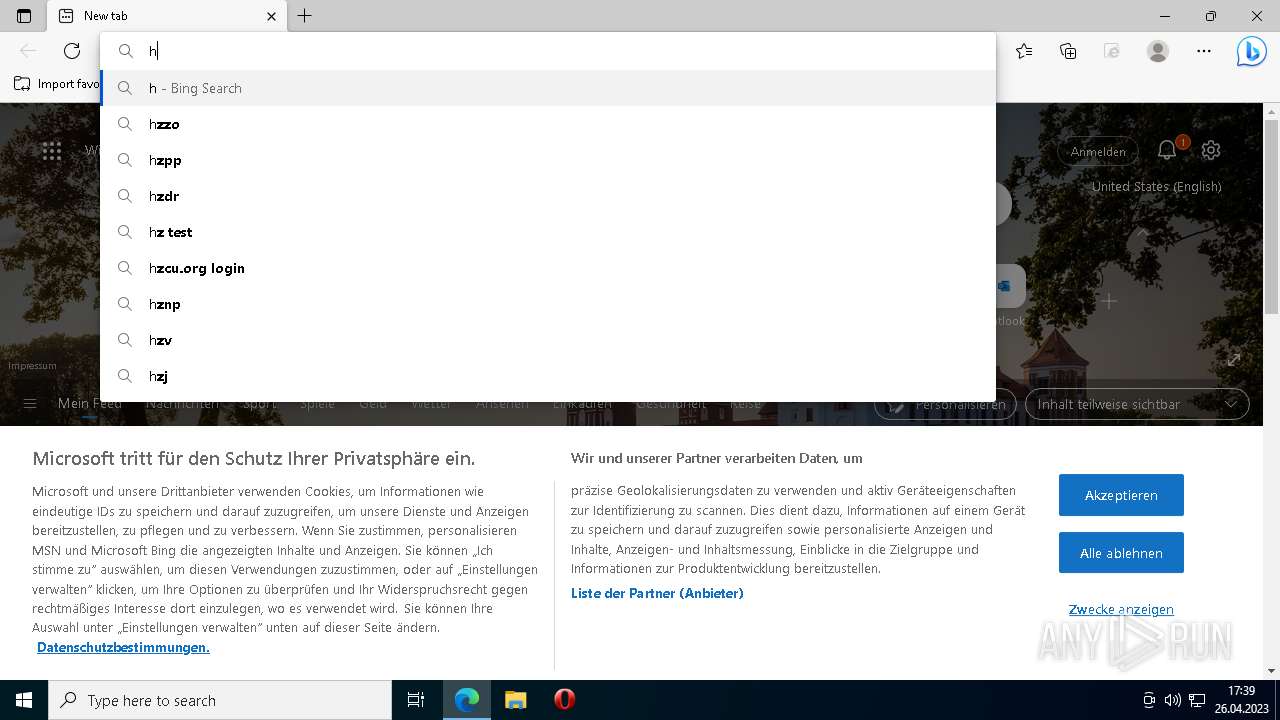Close the New tab tab
This screenshot has height=720, width=1280.
(272, 16)
